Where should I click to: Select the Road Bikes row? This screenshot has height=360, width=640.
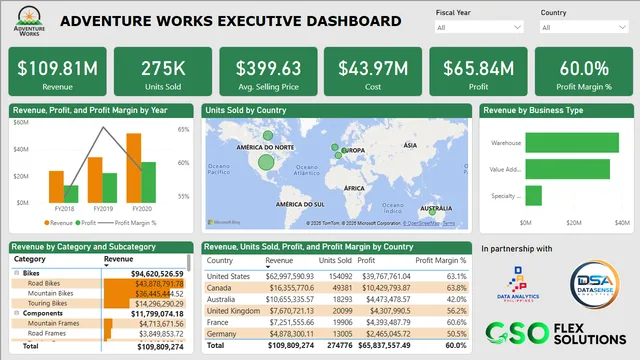(98, 283)
